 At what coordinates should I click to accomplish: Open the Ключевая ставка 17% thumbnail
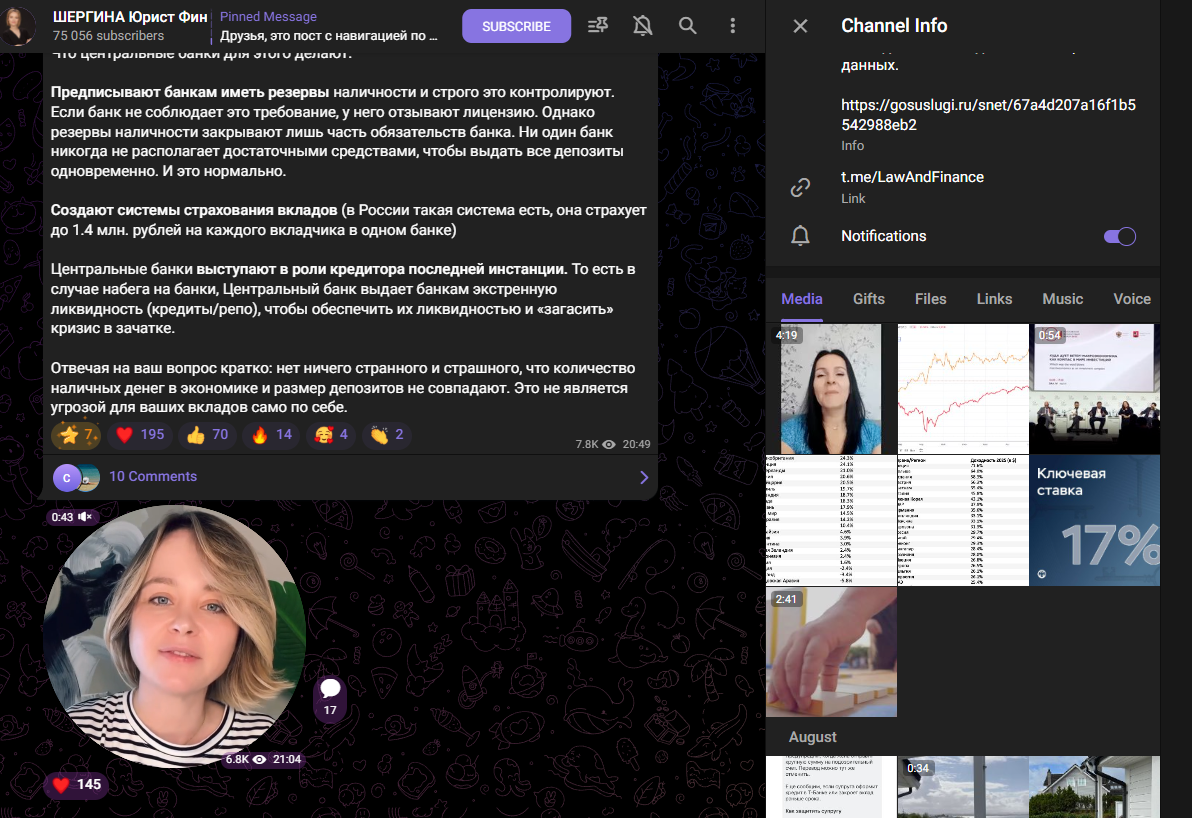coord(1094,521)
